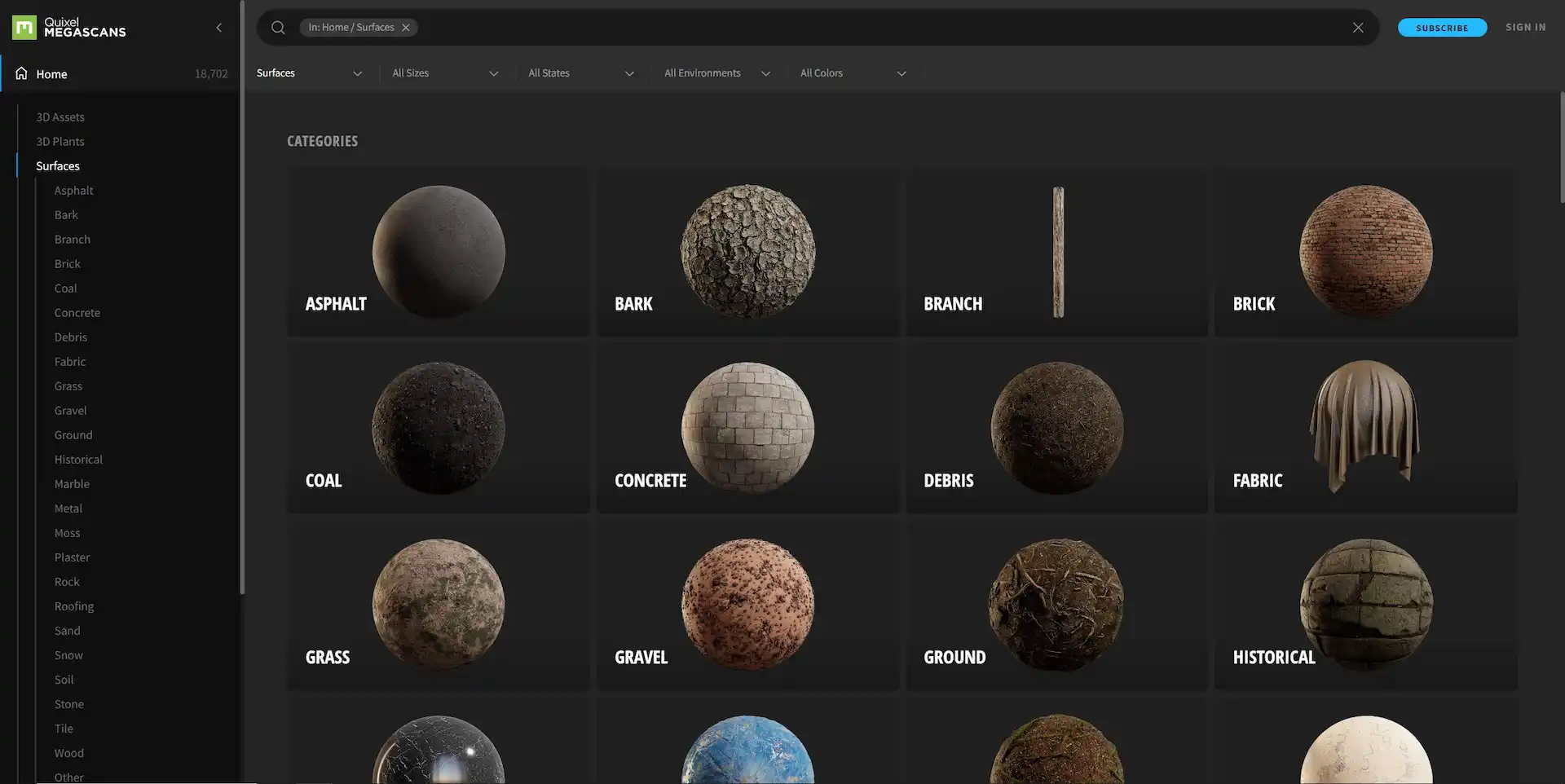Image resolution: width=1565 pixels, height=784 pixels.
Task: Collapse the sidebar using the left chevron
Action: [x=218, y=27]
